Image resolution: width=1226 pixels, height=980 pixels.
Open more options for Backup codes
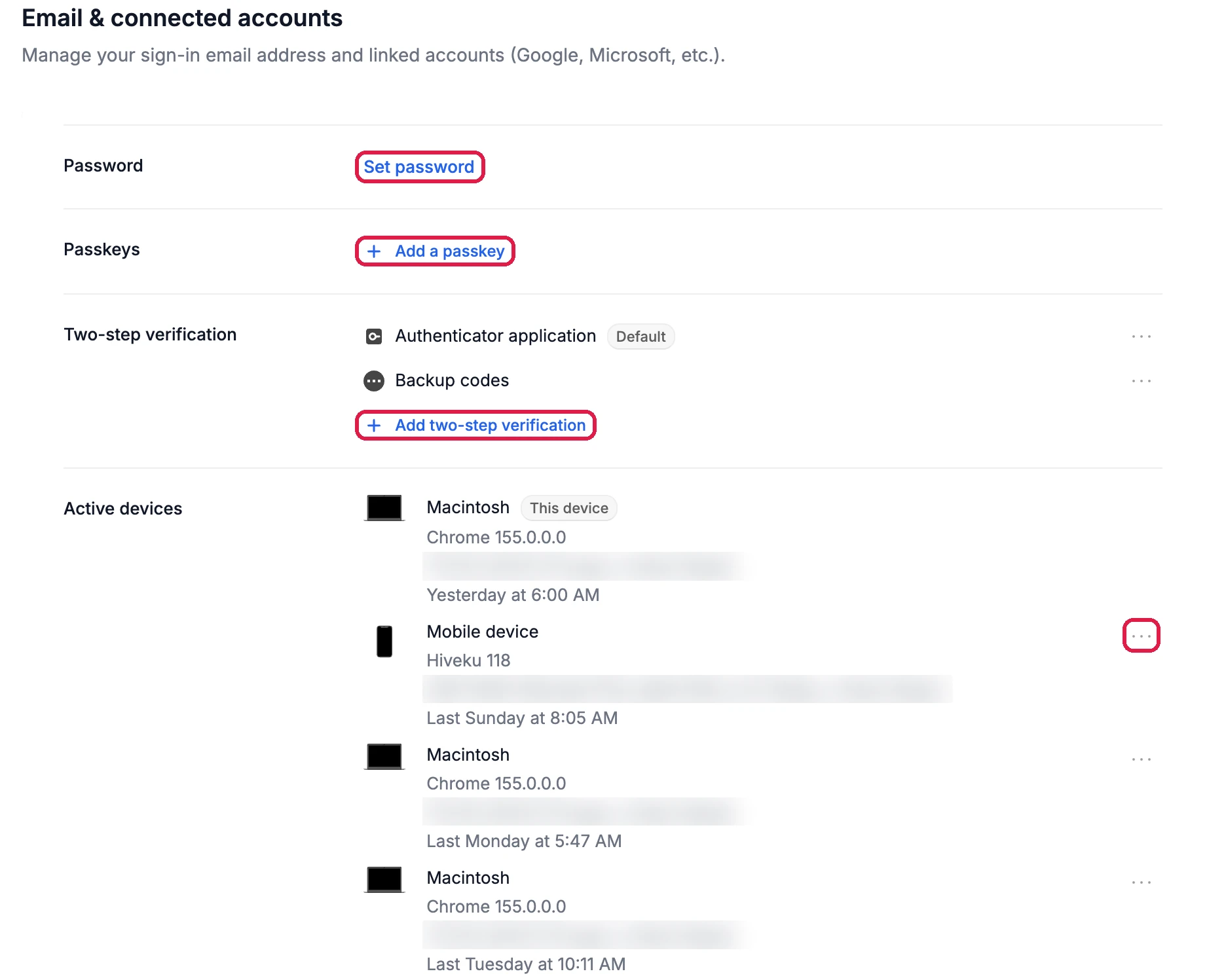pos(1141,381)
